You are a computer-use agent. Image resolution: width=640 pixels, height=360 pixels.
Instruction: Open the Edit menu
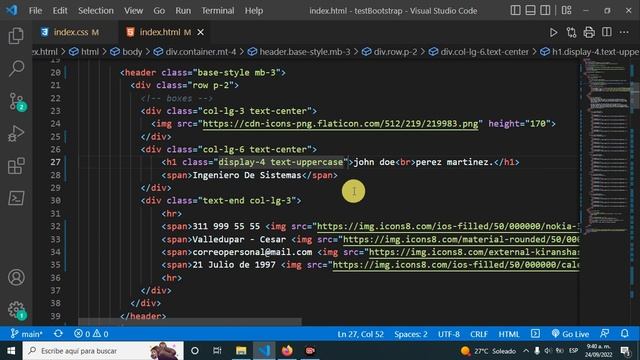pyautogui.click(x=60, y=11)
